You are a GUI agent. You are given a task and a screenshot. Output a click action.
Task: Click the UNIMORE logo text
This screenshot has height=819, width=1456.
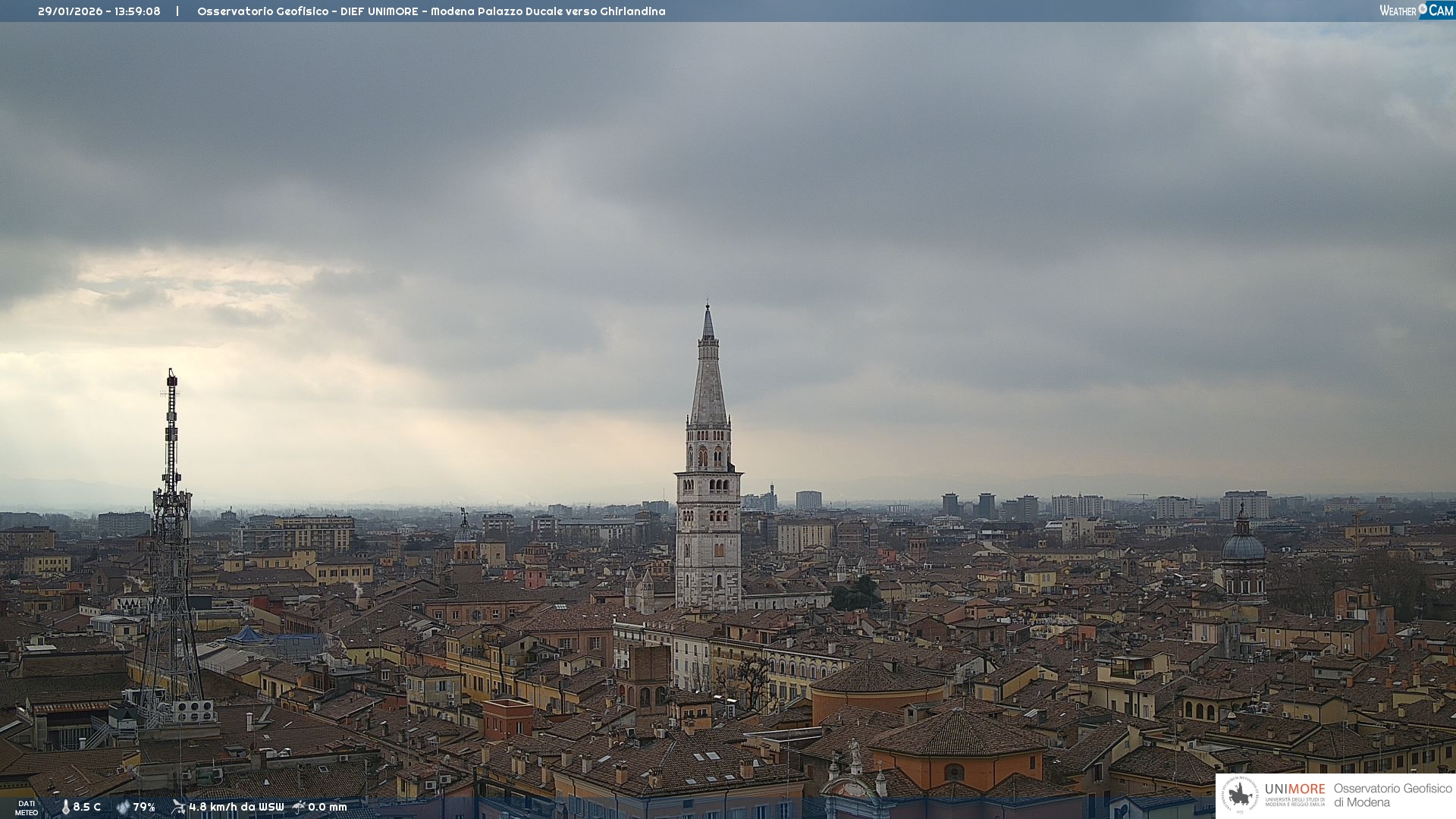tap(1294, 789)
